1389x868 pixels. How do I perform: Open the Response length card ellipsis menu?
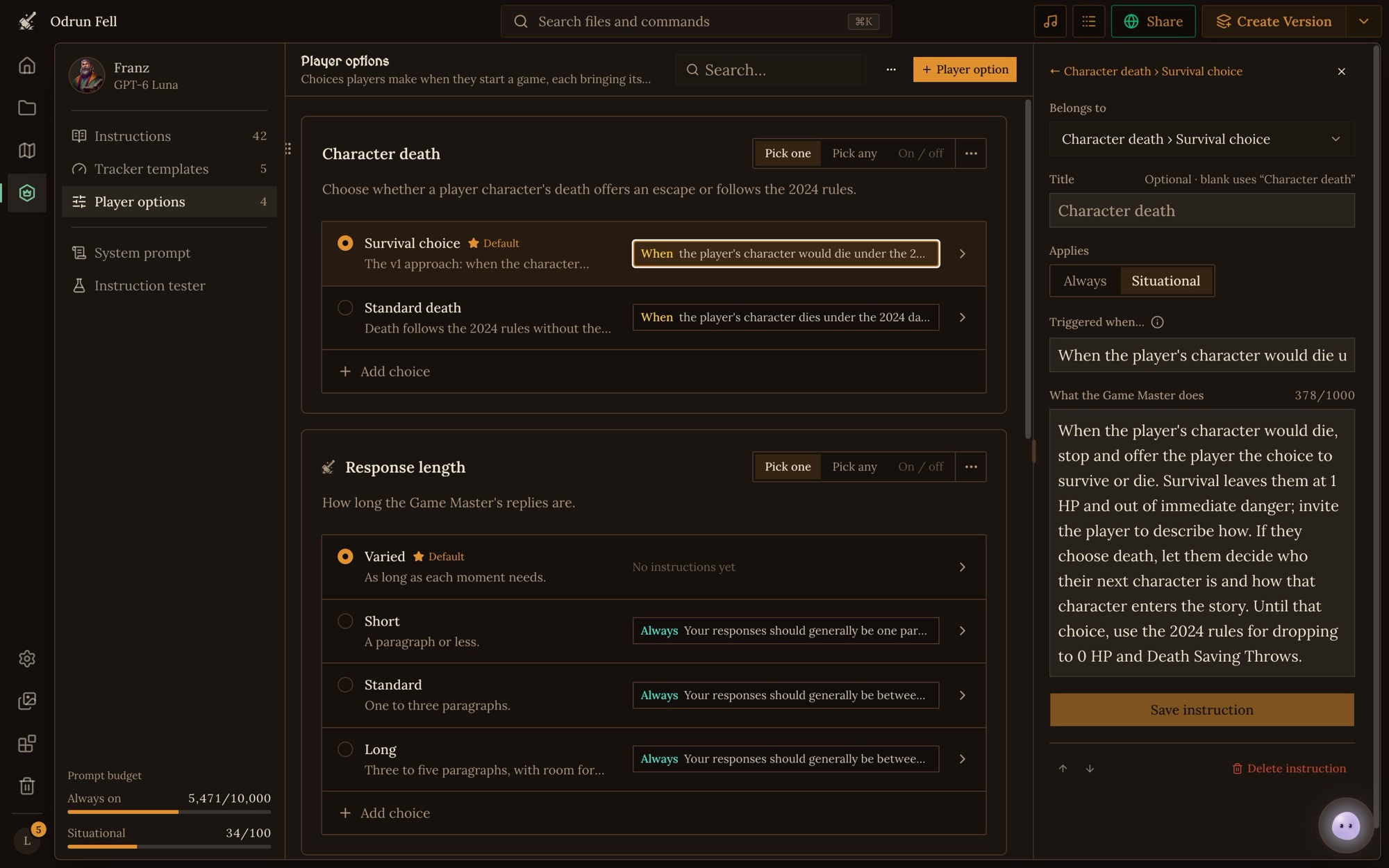(x=971, y=467)
